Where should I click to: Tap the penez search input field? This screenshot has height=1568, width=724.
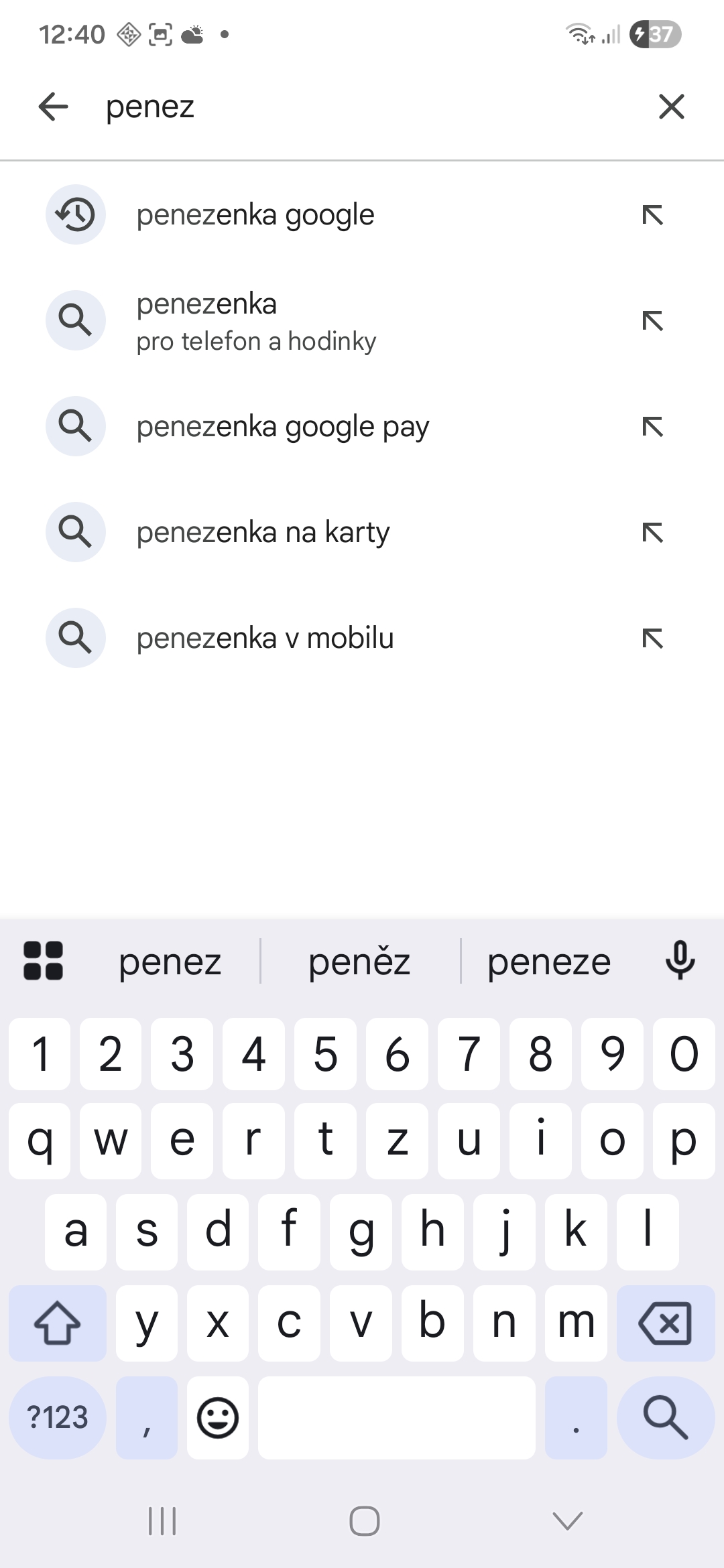pyautogui.click(x=362, y=107)
